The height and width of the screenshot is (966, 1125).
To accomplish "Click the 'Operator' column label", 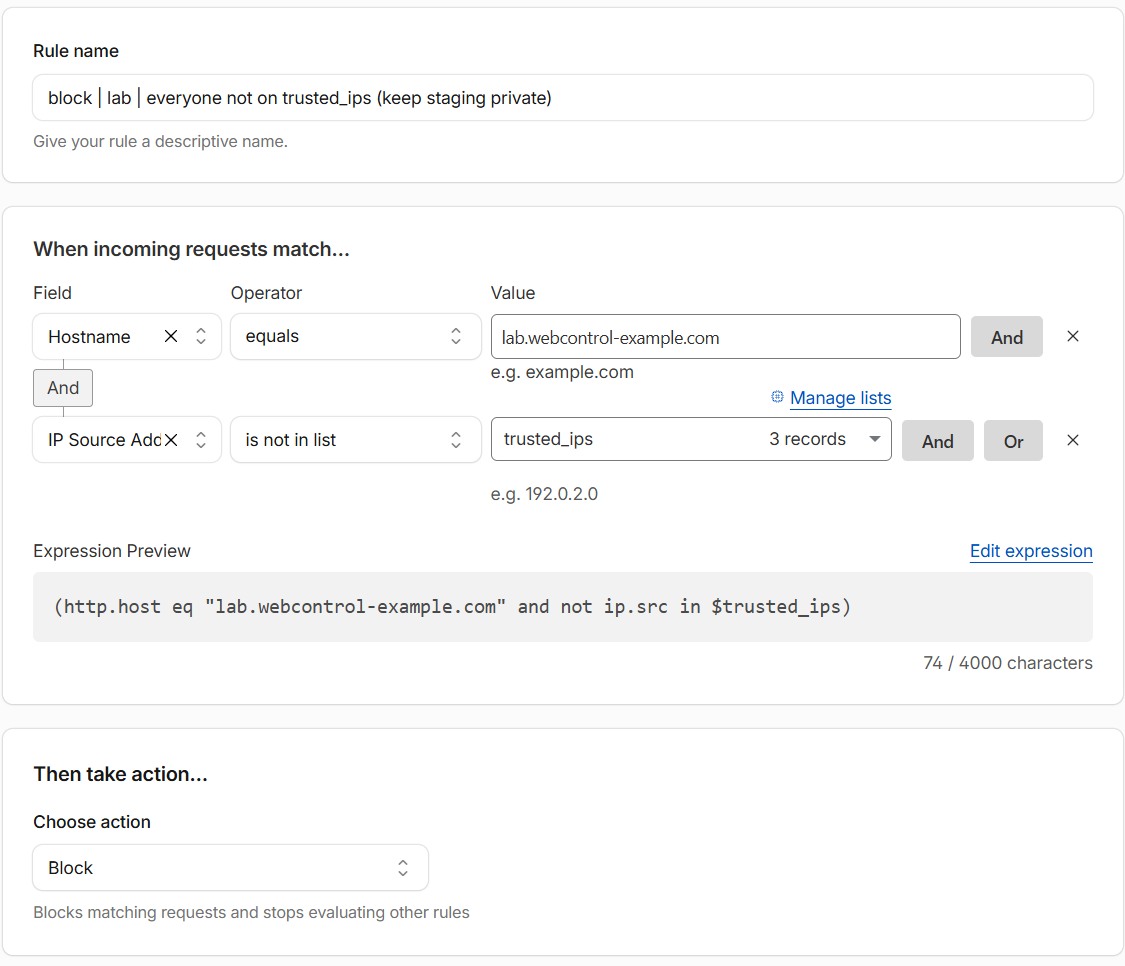I will [x=266, y=293].
